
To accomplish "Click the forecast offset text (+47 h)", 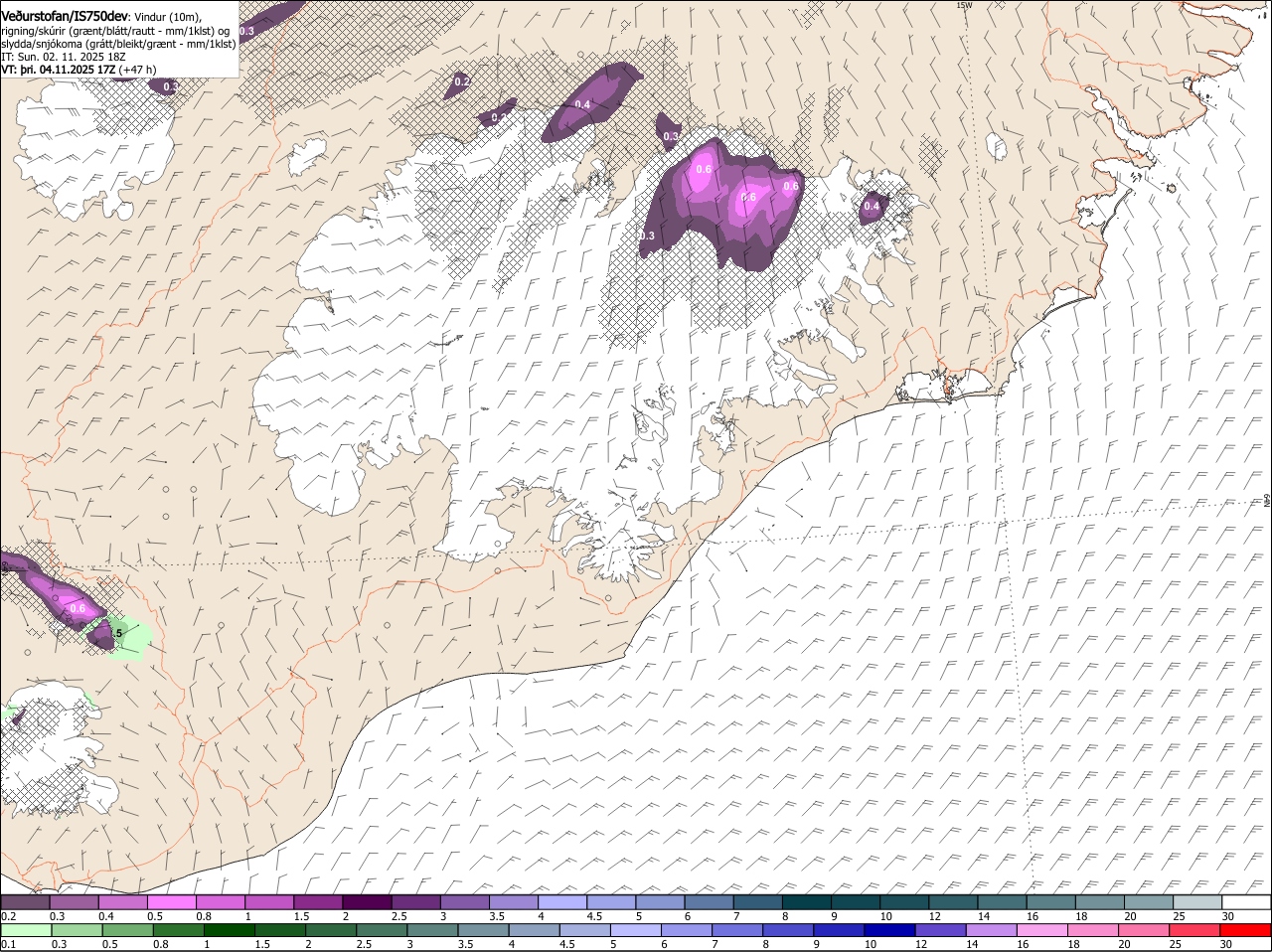I will click(x=137, y=70).
